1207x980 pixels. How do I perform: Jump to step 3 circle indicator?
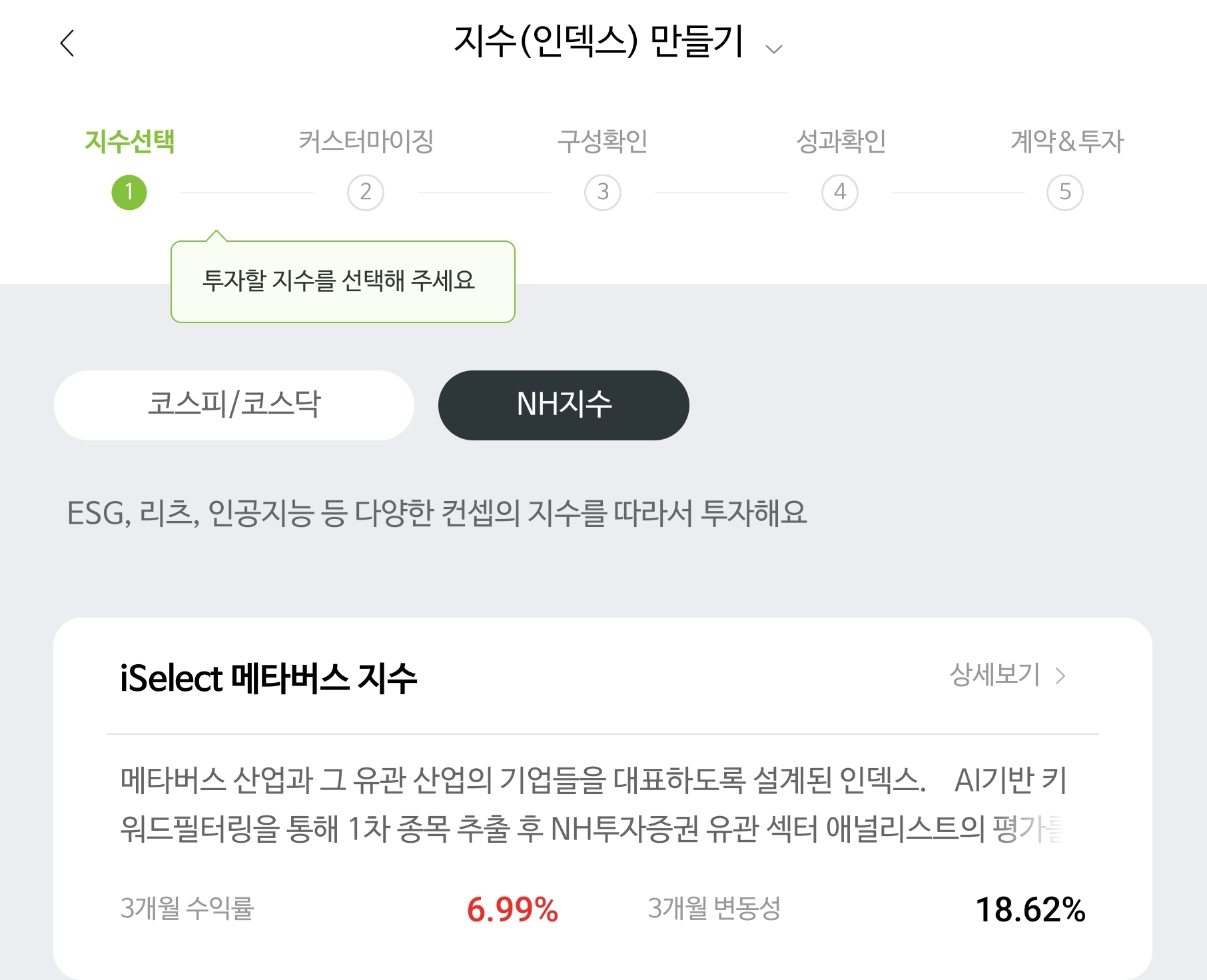point(603,193)
